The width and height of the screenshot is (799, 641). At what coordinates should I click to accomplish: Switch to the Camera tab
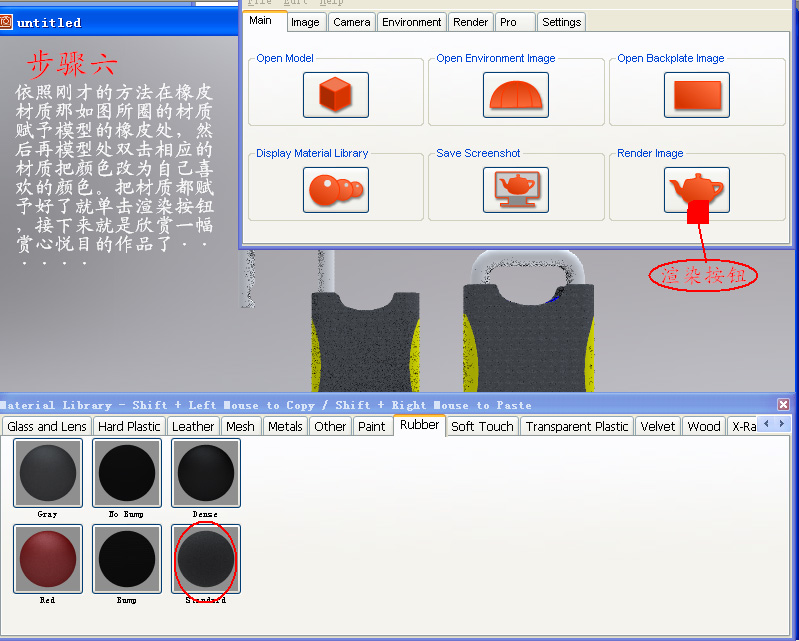[x=351, y=22]
